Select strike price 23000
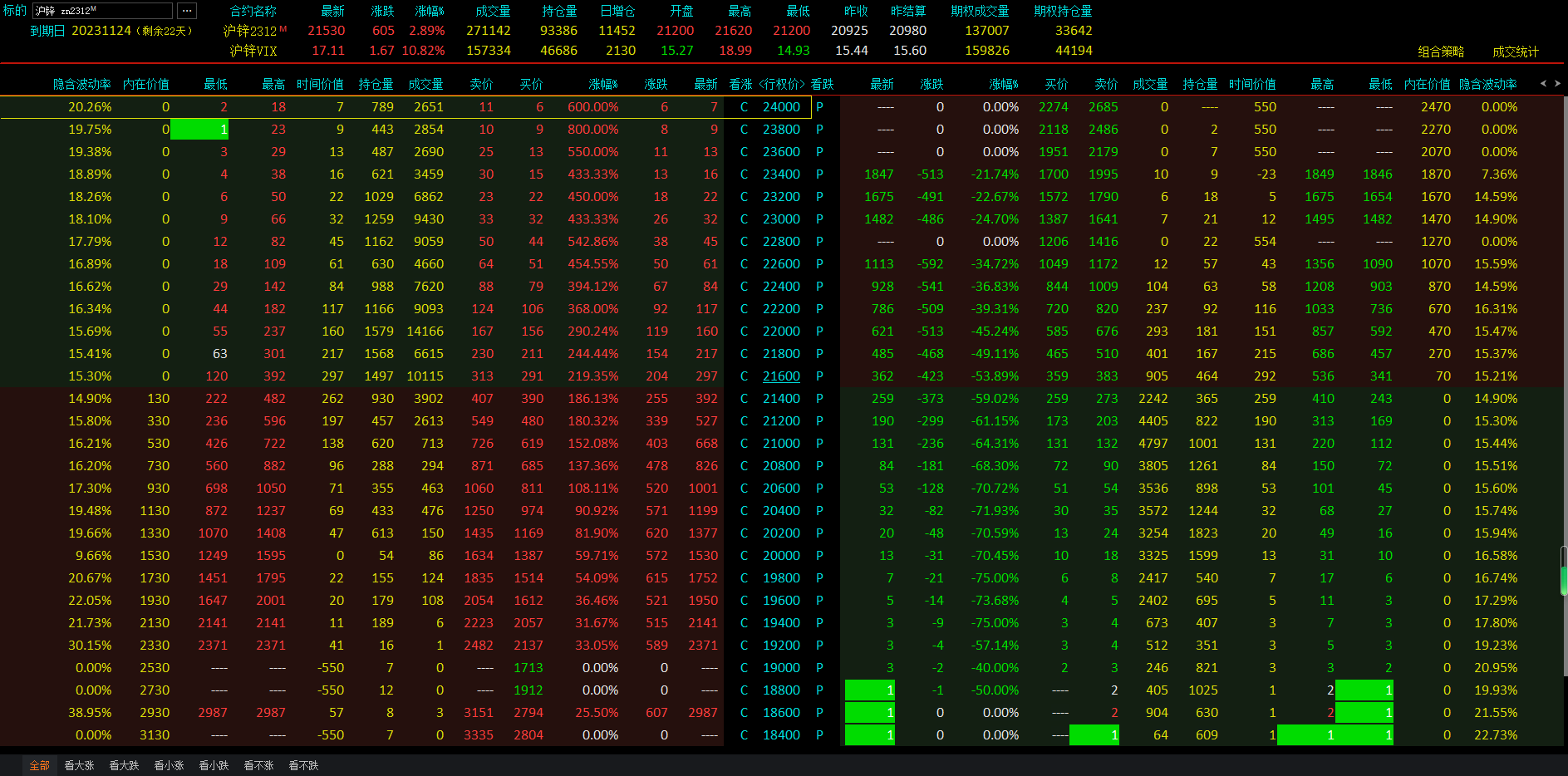The width and height of the screenshot is (1568, 776). click(781, 219)
